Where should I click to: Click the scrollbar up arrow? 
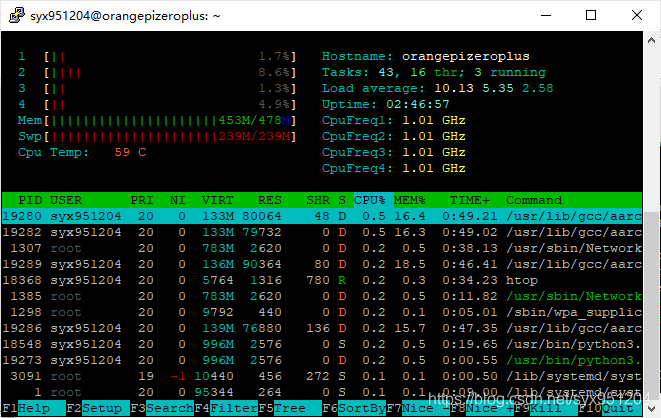(651, 40)
